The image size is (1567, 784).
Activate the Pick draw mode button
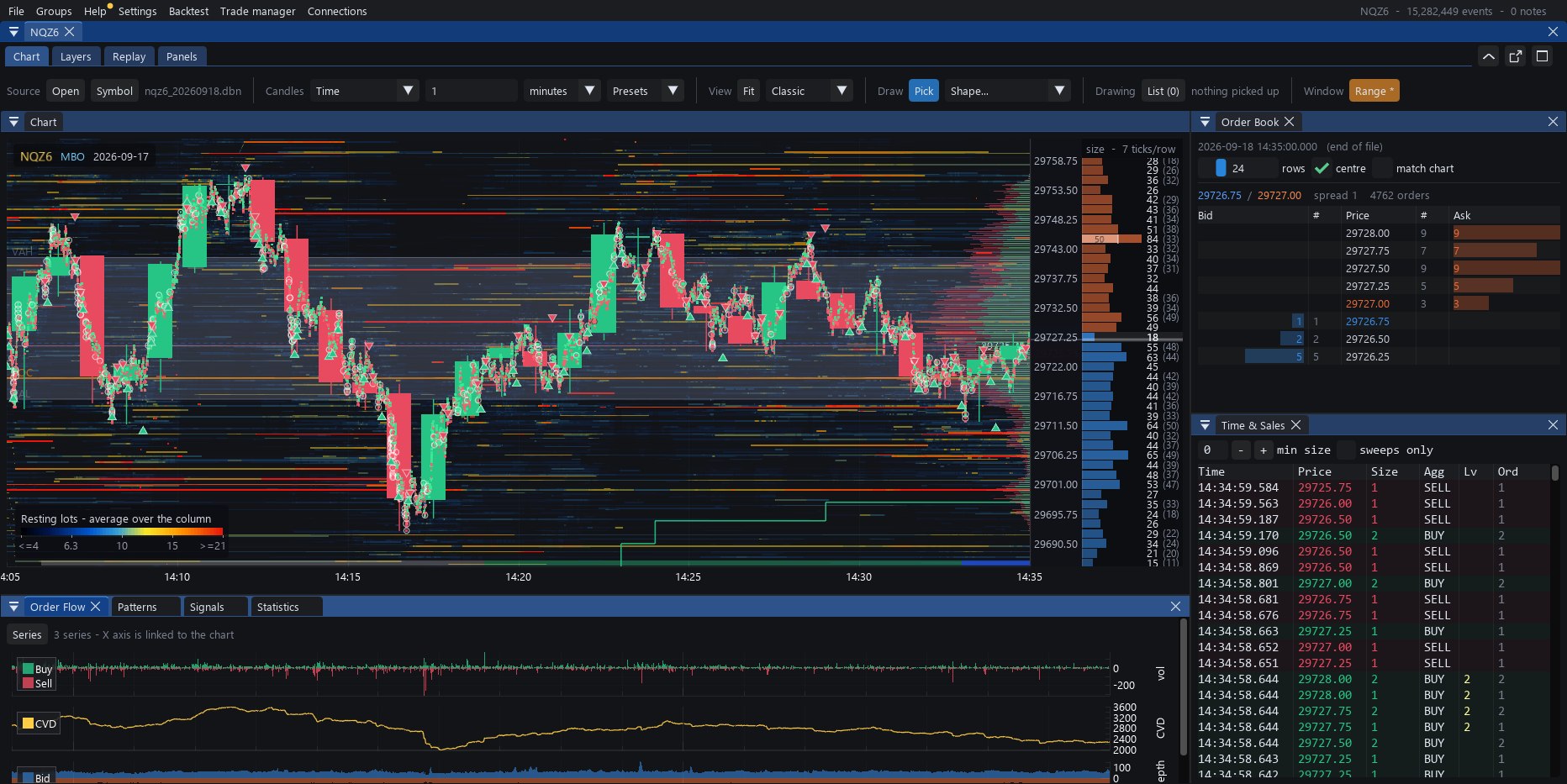(924, 91)
